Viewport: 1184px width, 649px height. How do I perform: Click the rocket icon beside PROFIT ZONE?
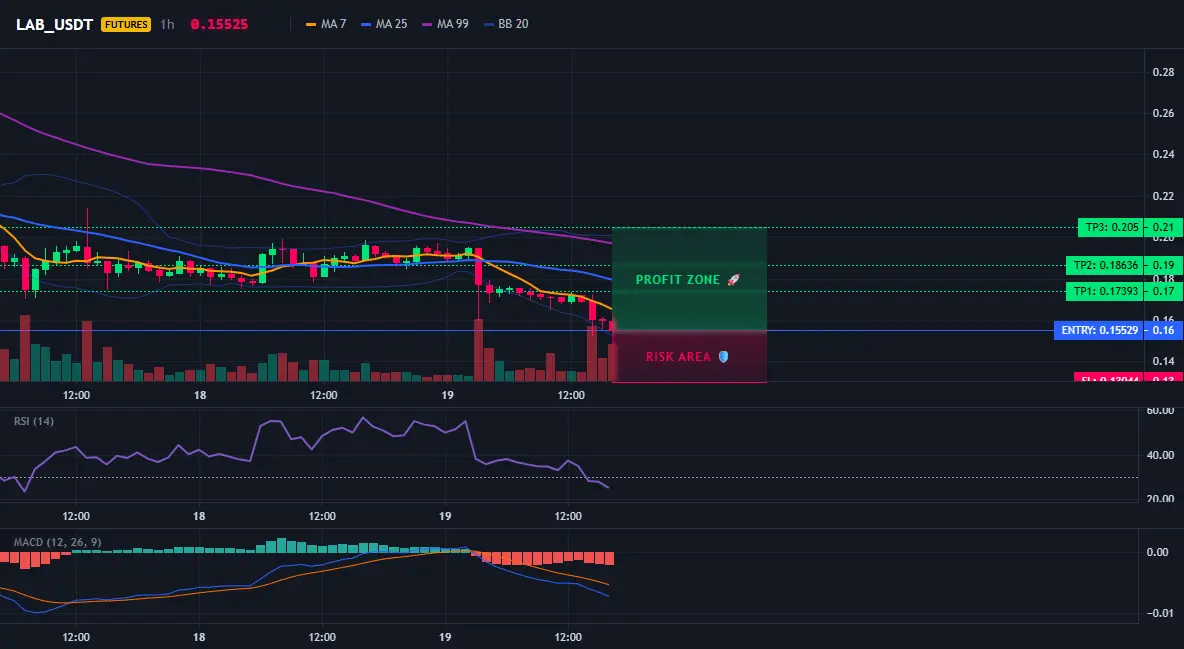[733, 280]
